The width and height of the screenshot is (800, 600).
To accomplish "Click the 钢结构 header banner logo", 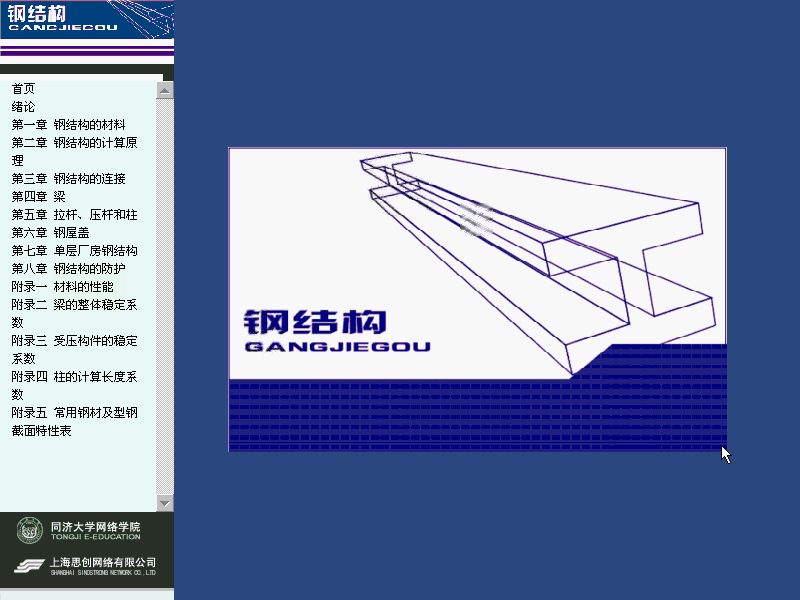I will [87, 20].
